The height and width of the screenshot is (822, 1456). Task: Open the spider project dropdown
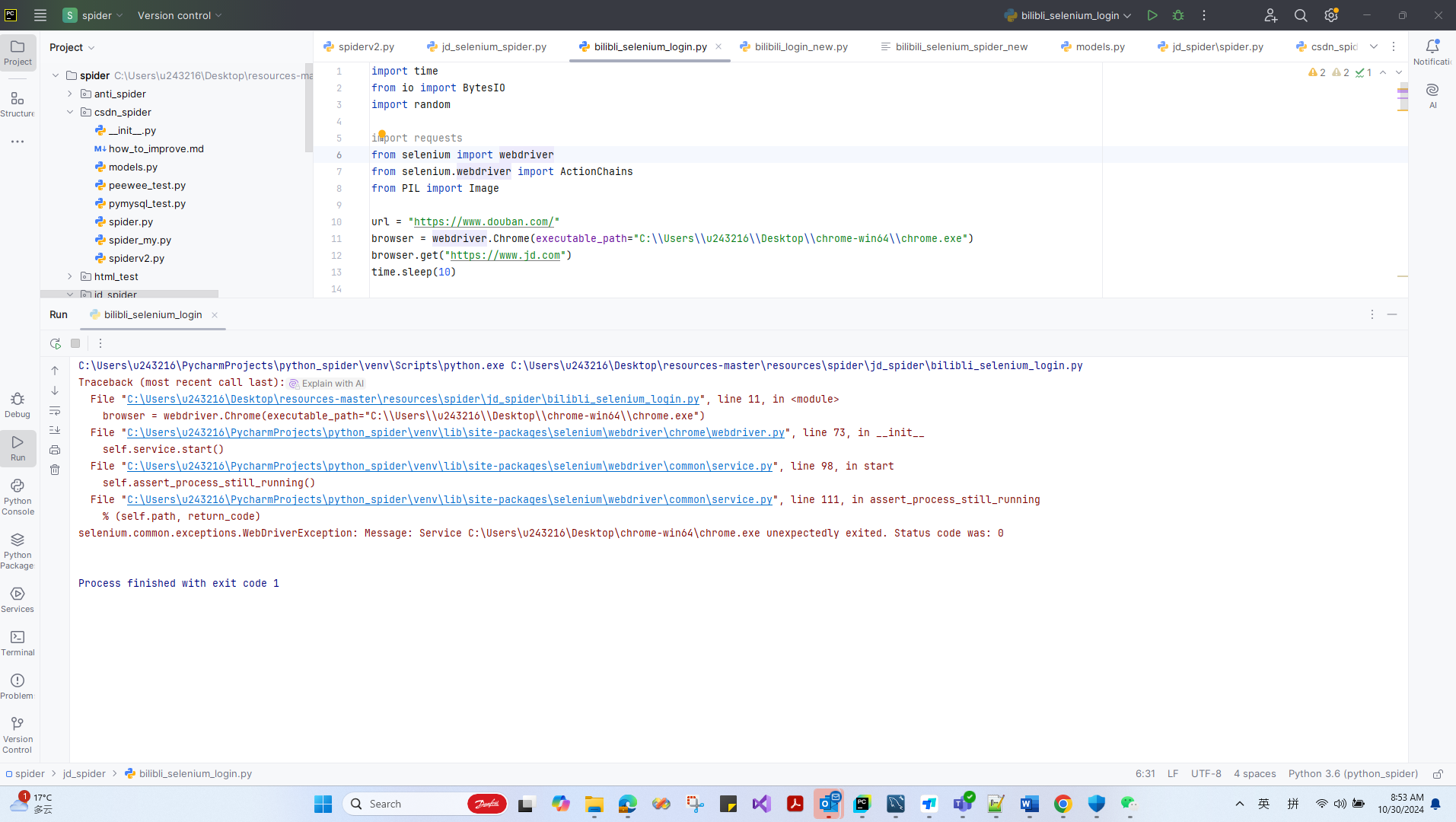(92, 15)
